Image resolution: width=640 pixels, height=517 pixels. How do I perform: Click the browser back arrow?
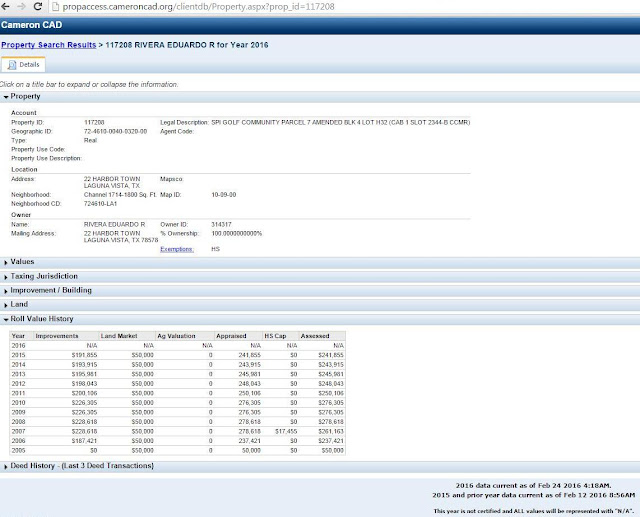pos(5,7)
